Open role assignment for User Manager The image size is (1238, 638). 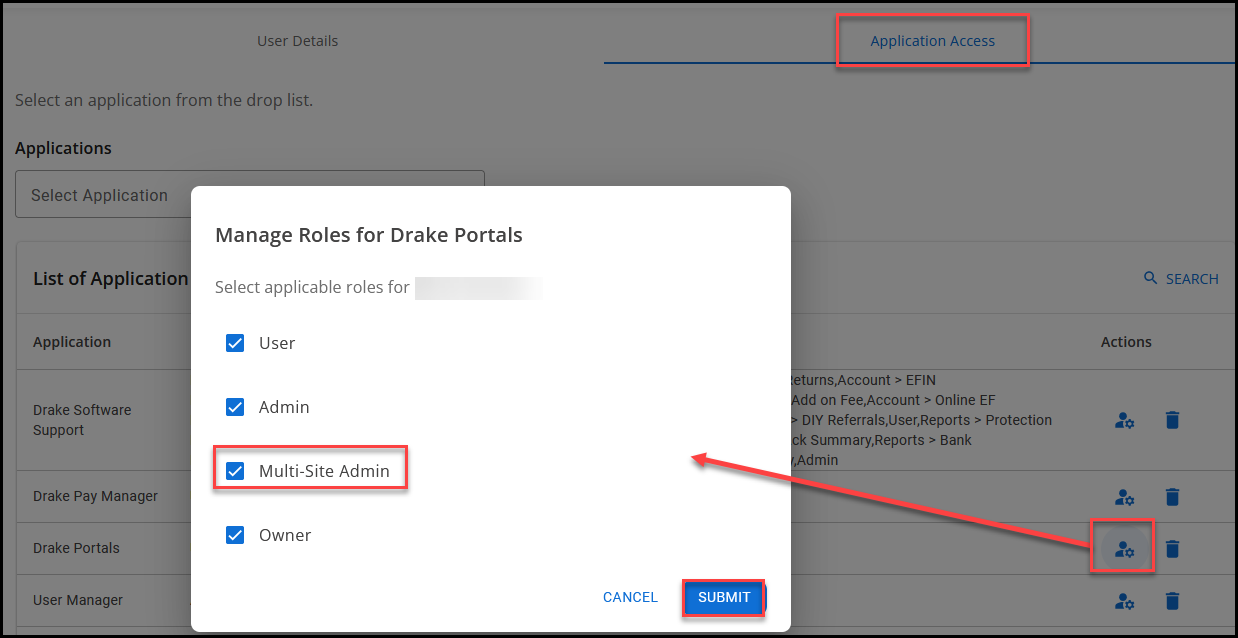(x=1123, y=601)
